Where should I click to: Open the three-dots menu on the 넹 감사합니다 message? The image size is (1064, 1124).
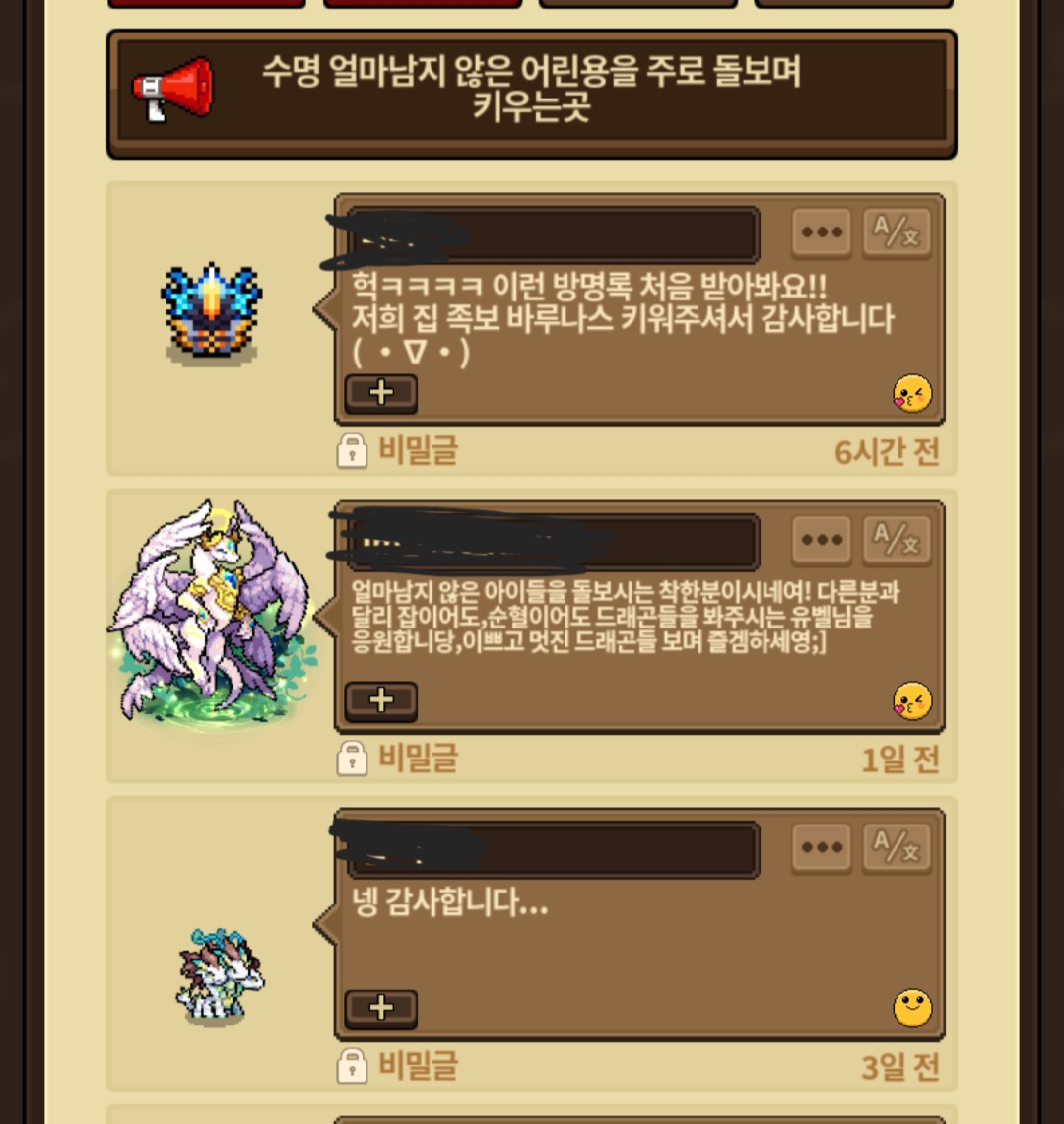pyautogui.click(x=822, y=847)
